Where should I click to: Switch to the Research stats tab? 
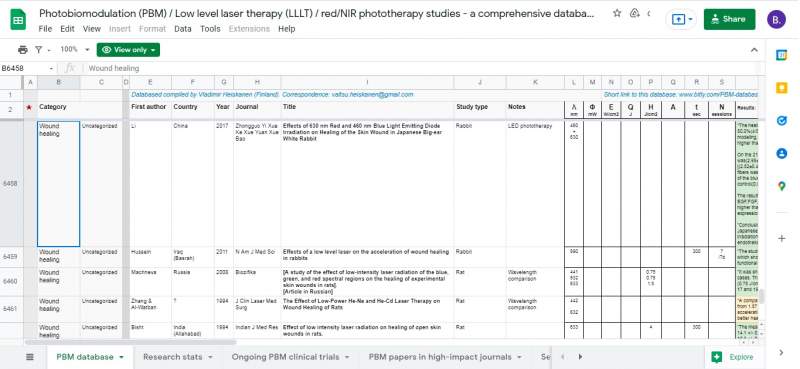coord(178,357)
